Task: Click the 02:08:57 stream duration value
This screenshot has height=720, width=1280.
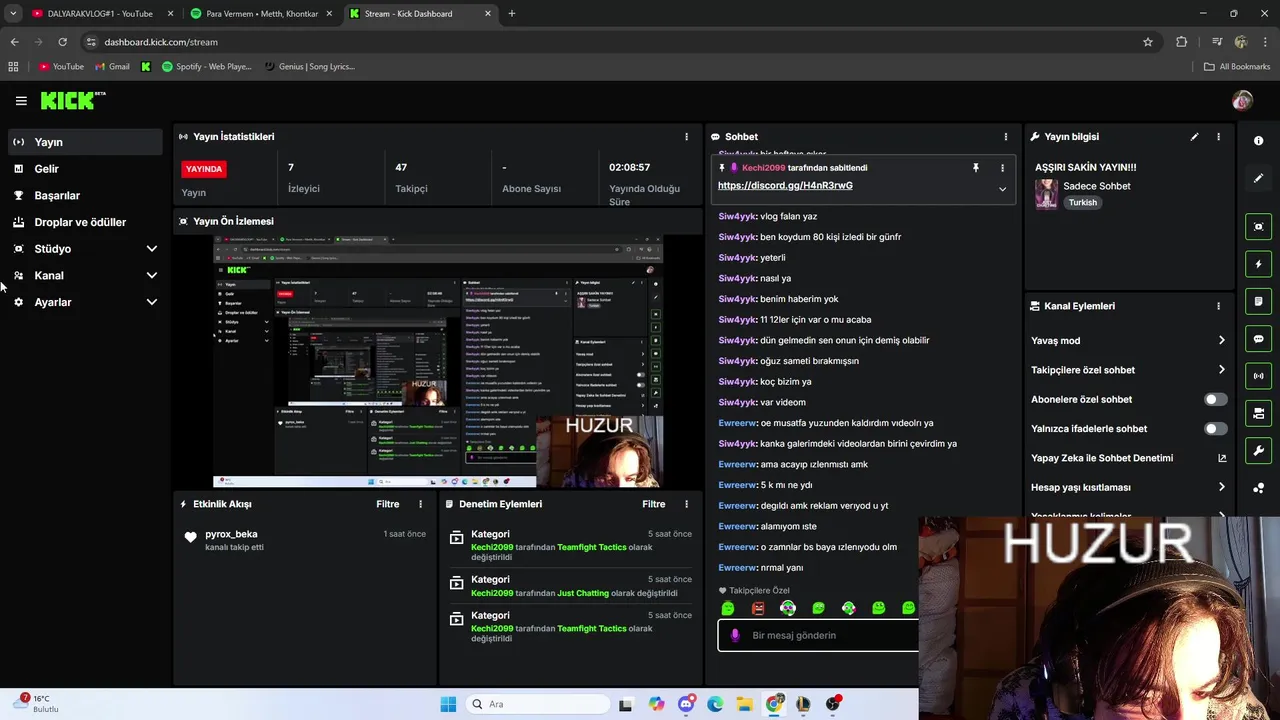Action: [630, 167]
